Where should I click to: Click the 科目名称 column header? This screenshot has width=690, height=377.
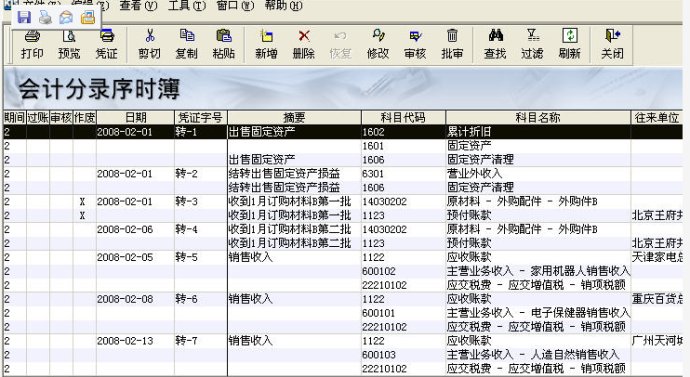[538, 117]
